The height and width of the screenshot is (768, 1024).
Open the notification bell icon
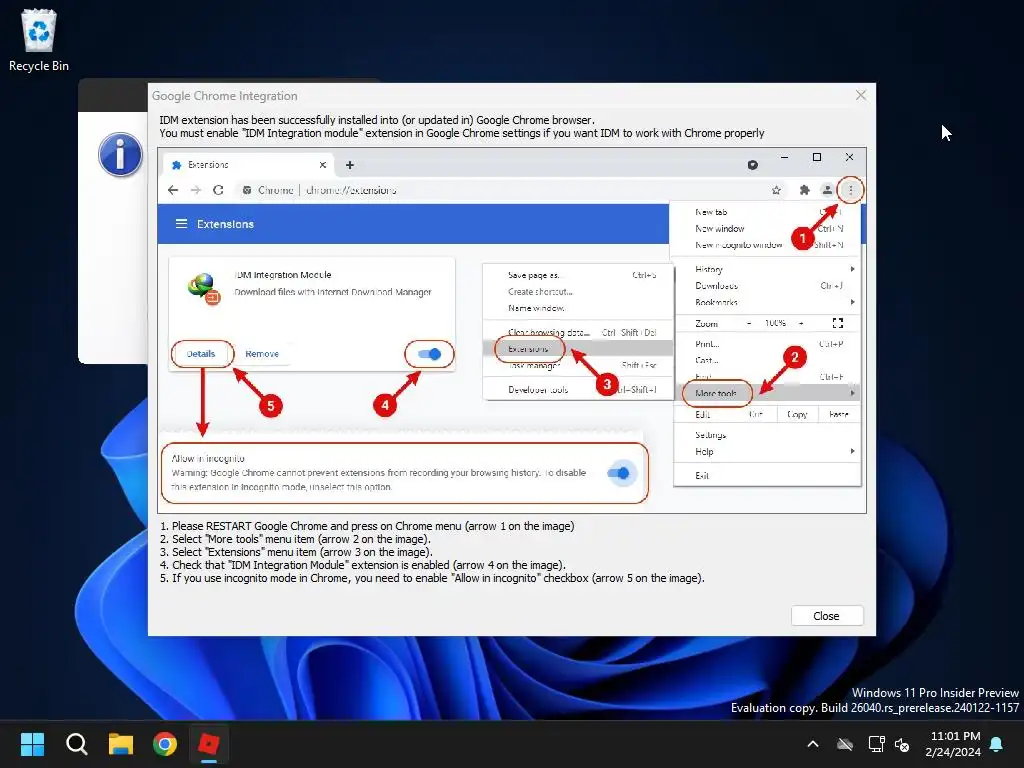(x=997, y=744)
